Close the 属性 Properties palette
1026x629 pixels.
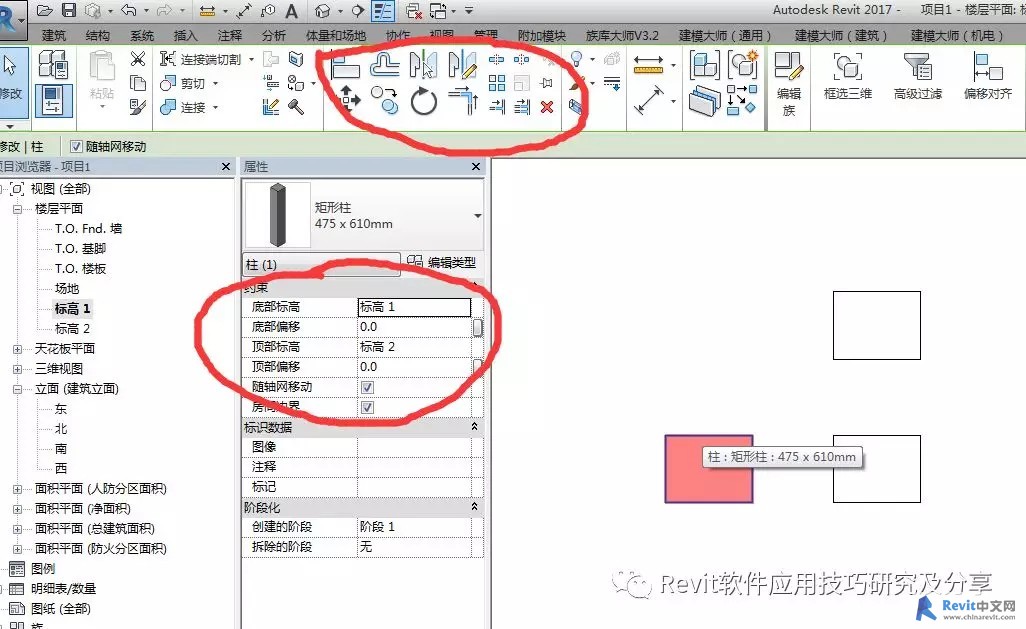coord(476,167)
